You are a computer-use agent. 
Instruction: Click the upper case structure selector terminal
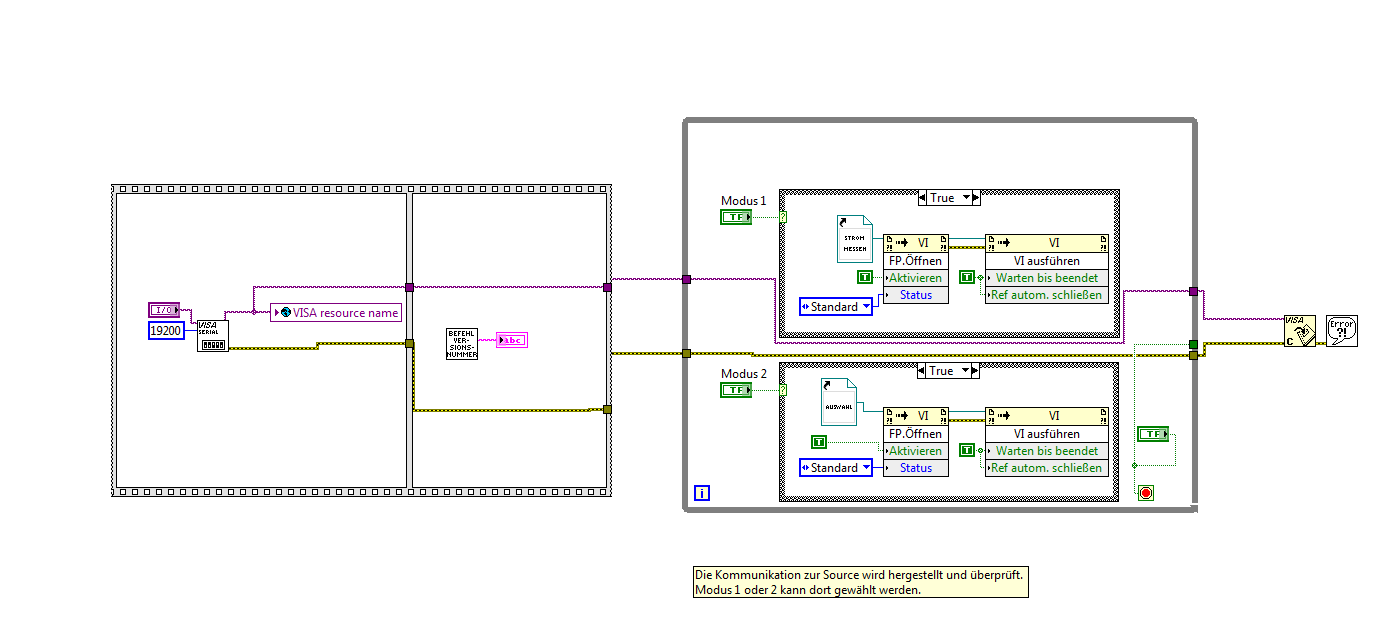click(783, 217)
